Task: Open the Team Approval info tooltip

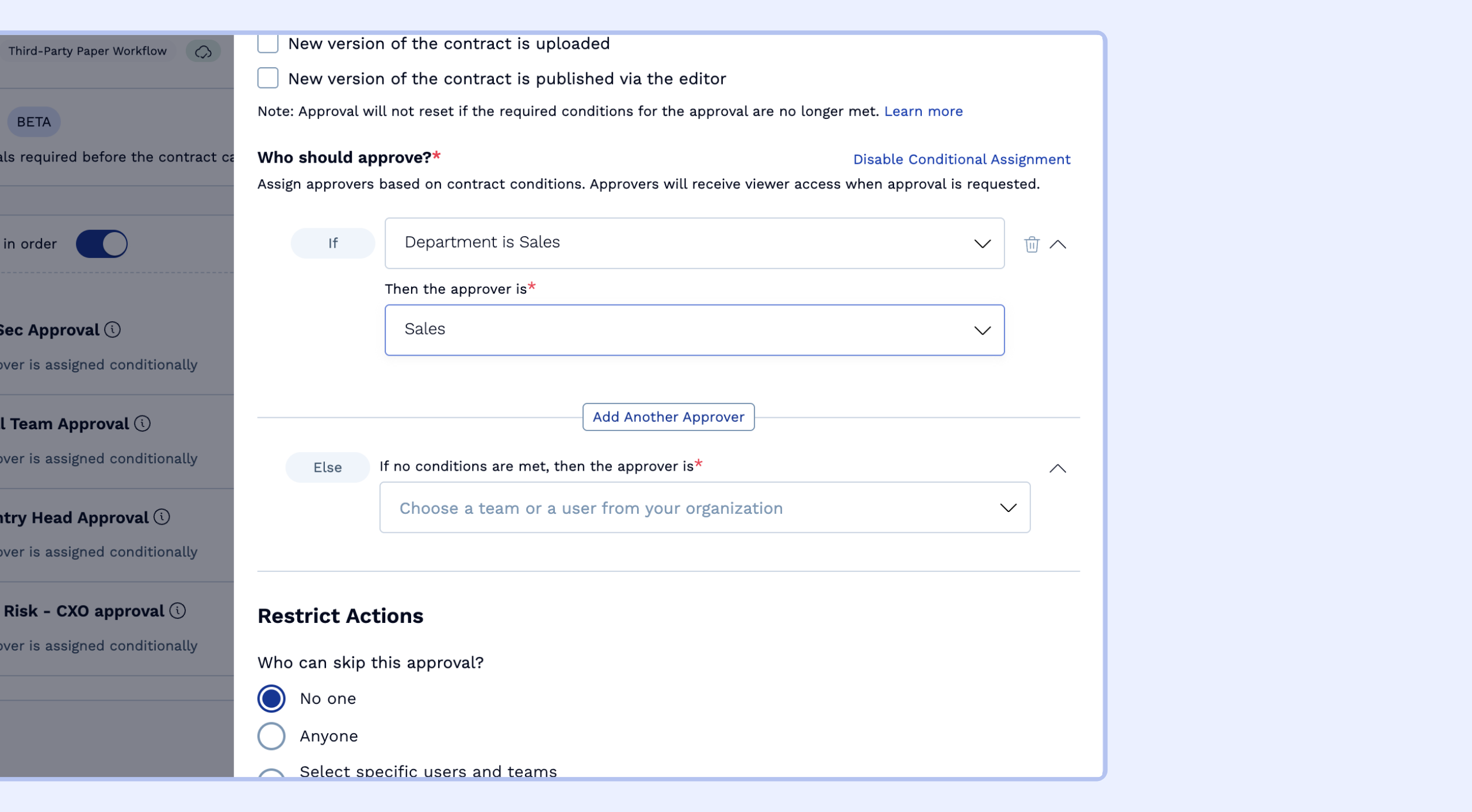Action: tap(142, 424)
